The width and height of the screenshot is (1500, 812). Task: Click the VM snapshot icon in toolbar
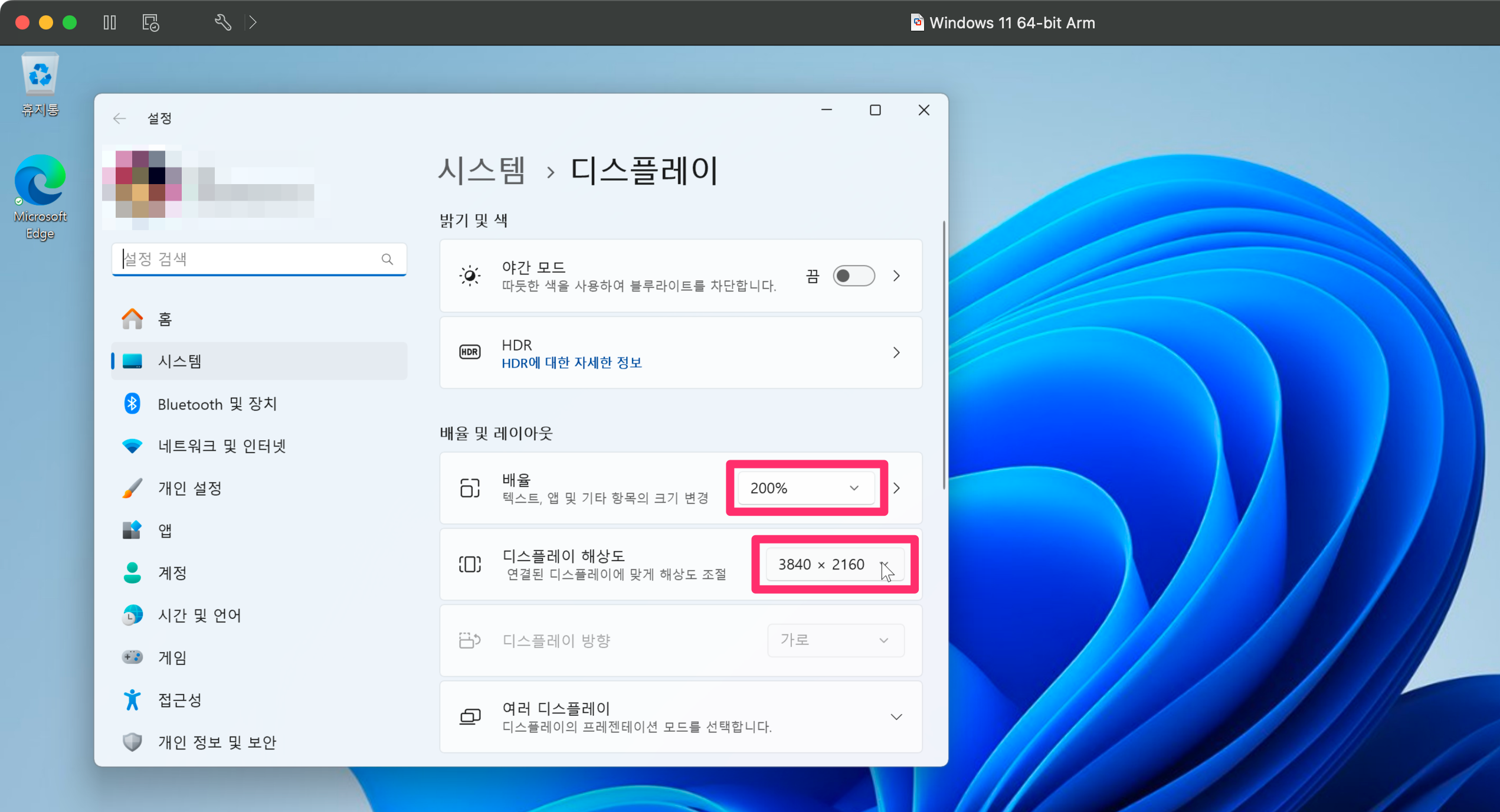click(150, 22)
